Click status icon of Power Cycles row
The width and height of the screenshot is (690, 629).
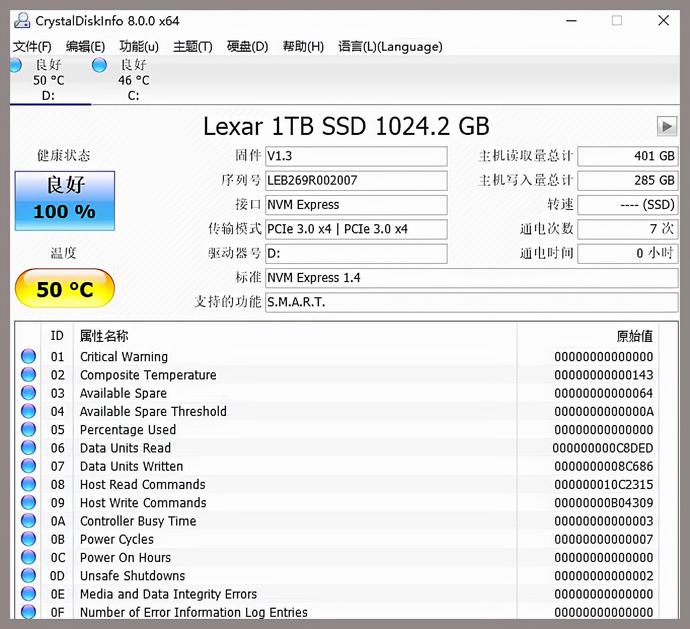[29, 539]
